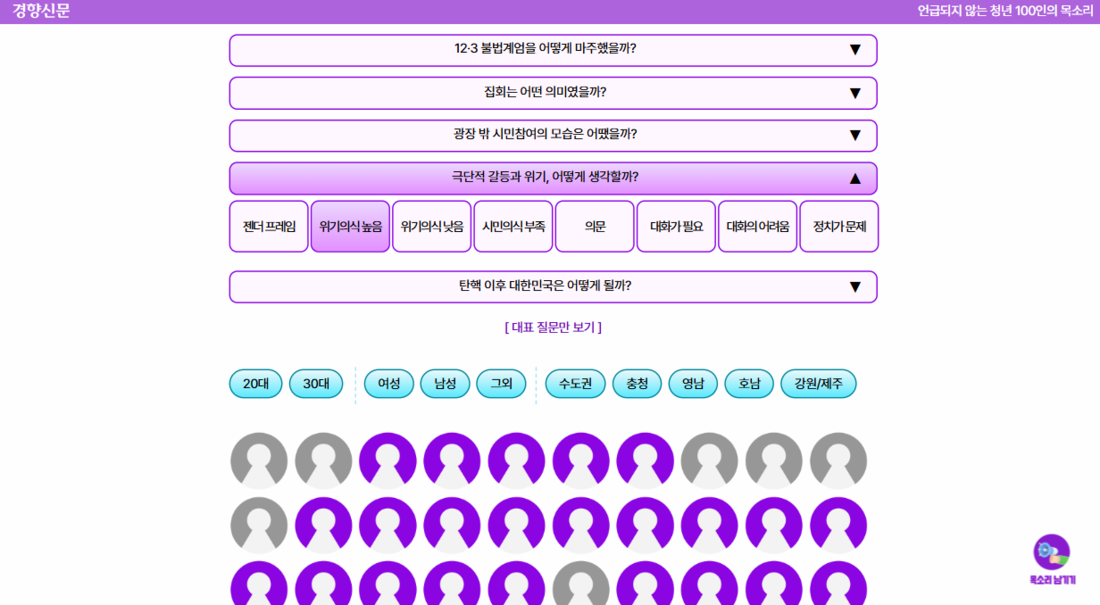Select fourth avatar in top row

point(452,460)
